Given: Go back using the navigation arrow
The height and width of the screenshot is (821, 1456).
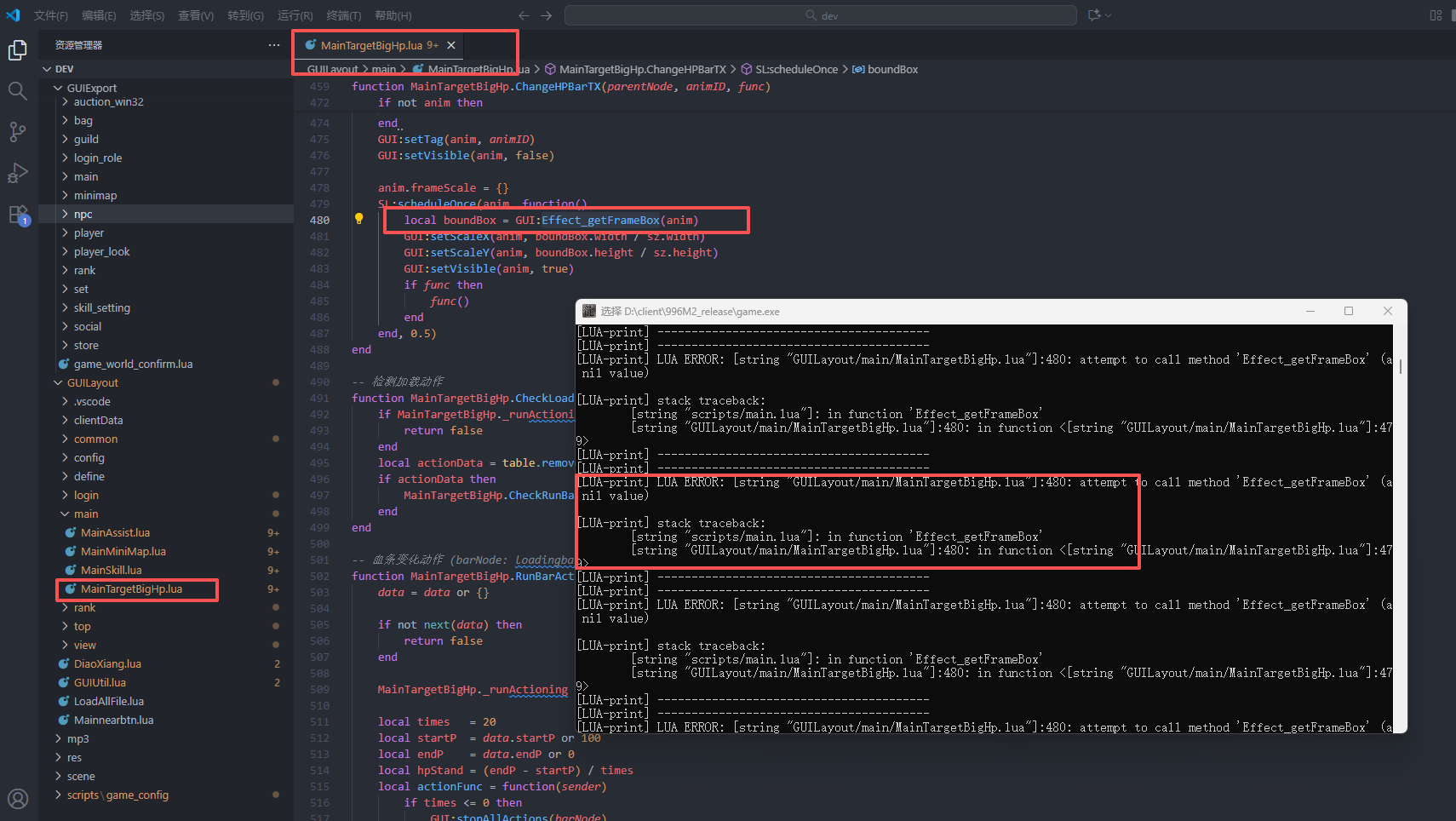Looking at the screenshot, I should point(524,15).
